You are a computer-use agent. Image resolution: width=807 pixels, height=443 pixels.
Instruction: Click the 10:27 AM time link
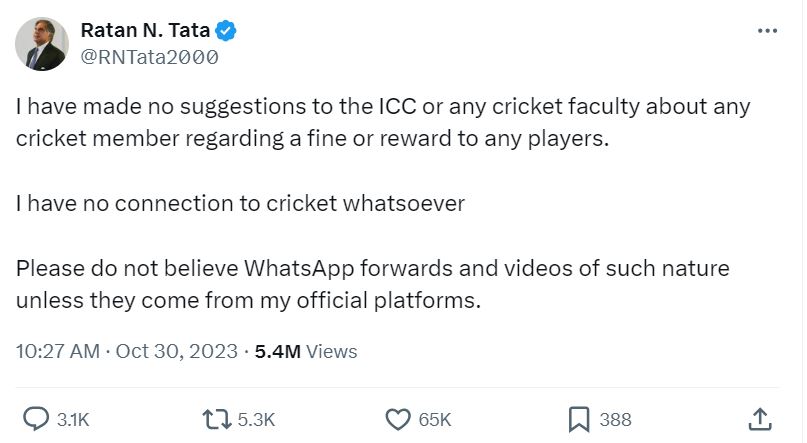58,351
